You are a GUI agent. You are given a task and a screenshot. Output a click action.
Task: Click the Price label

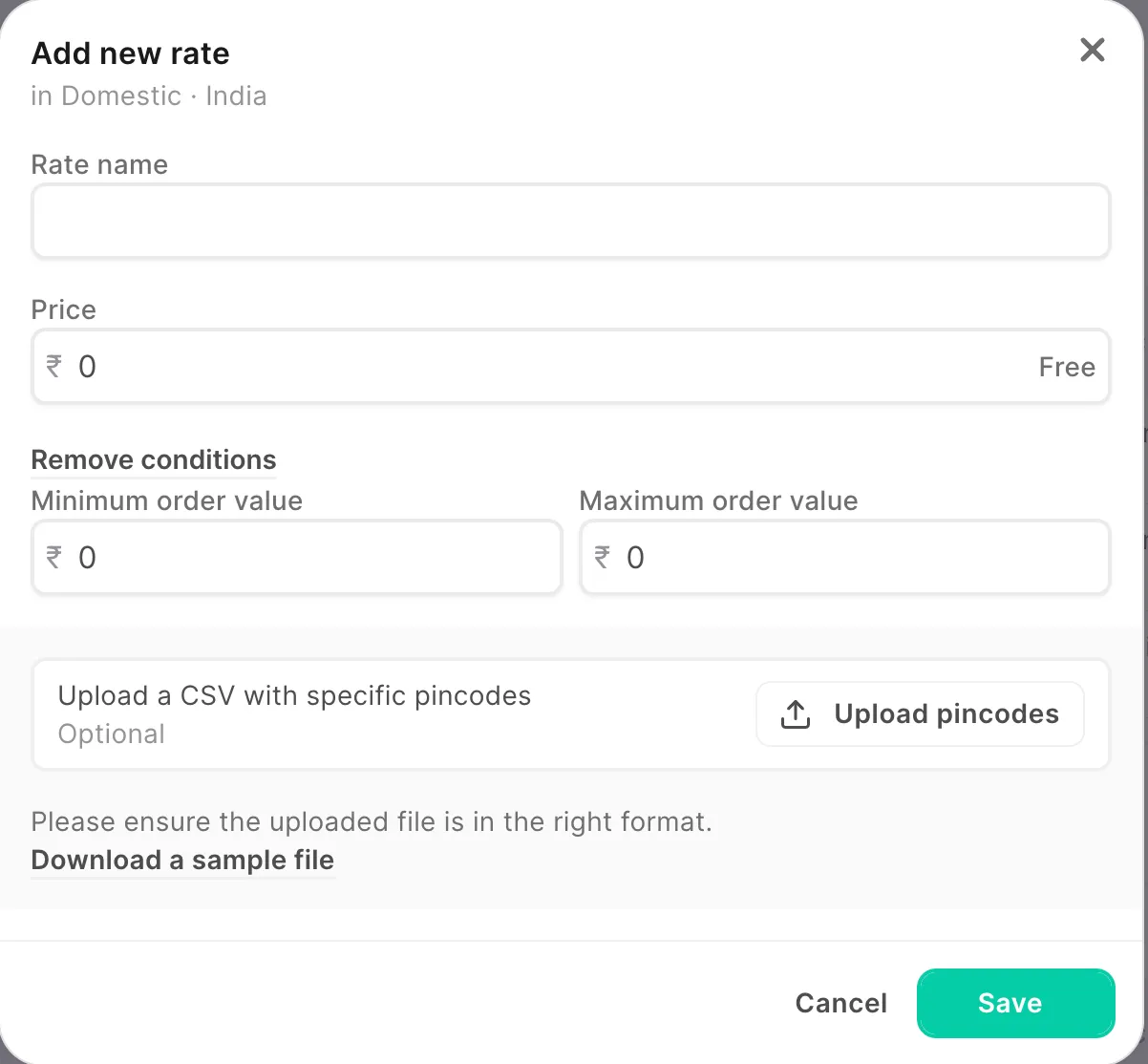coord(64,309)
